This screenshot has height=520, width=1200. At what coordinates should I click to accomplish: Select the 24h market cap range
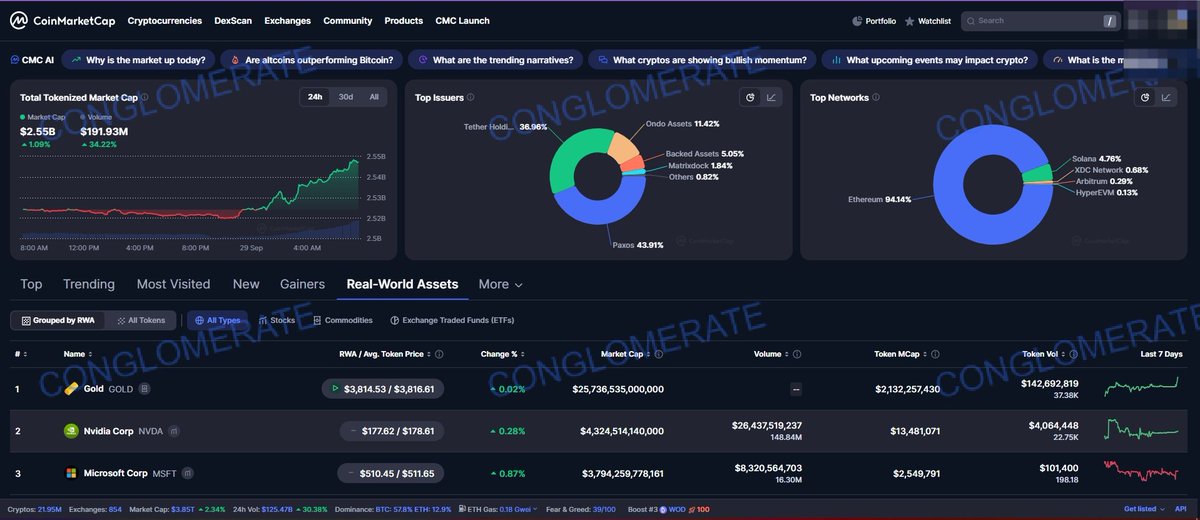tap(315, 97)
